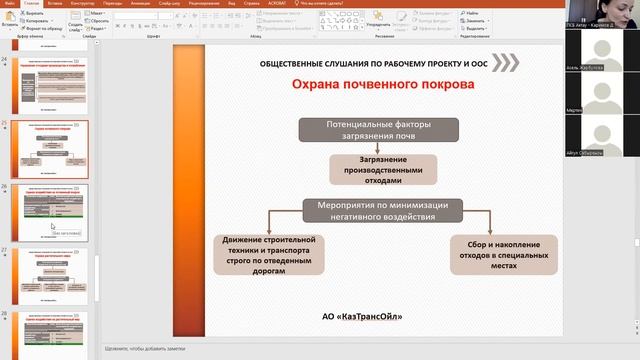Click participant tile 'Айгул Сейбатқали'
The image size is (640, 360).
[x=602, y=136]
